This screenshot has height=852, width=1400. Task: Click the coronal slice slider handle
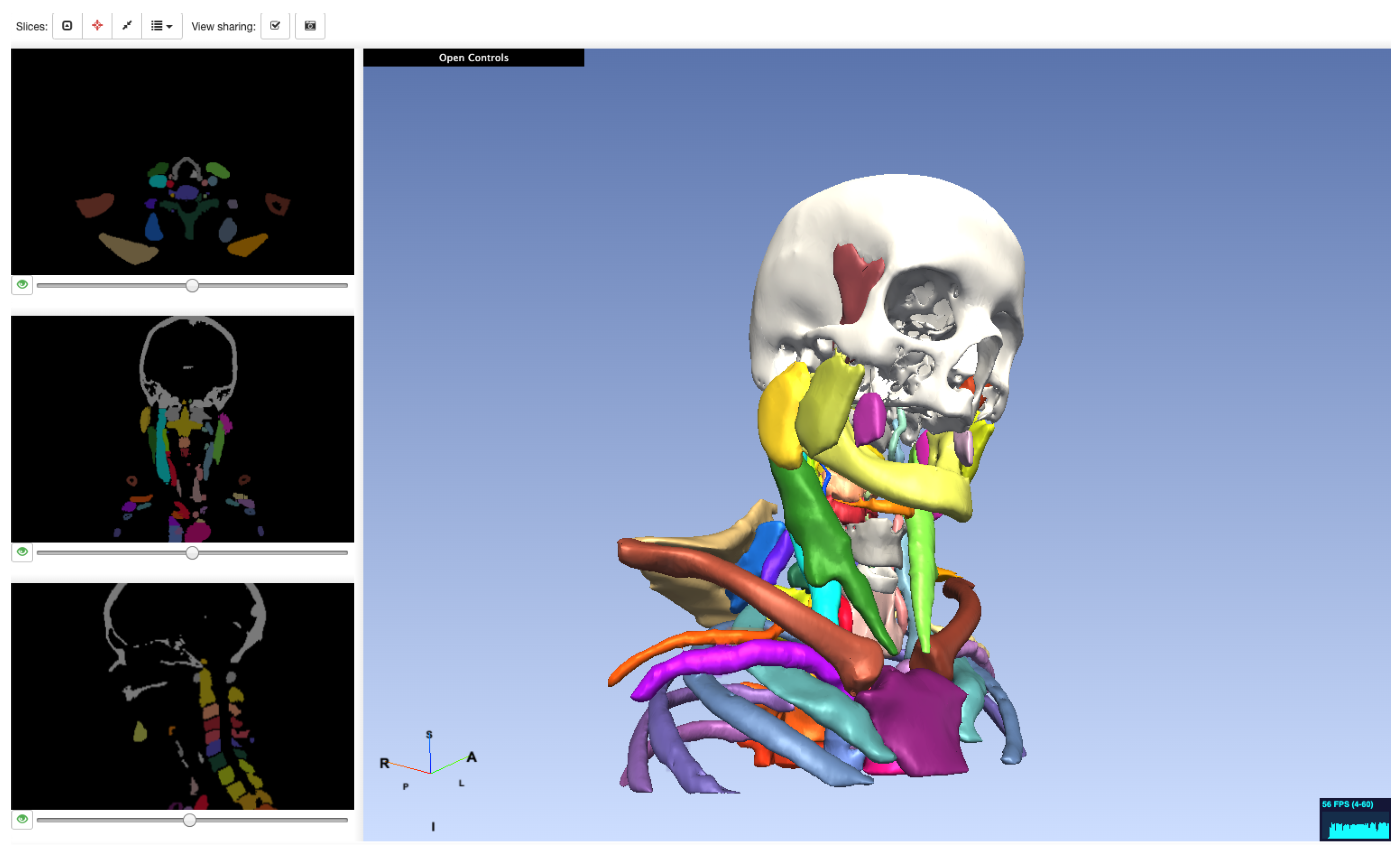tap(192, 552)
